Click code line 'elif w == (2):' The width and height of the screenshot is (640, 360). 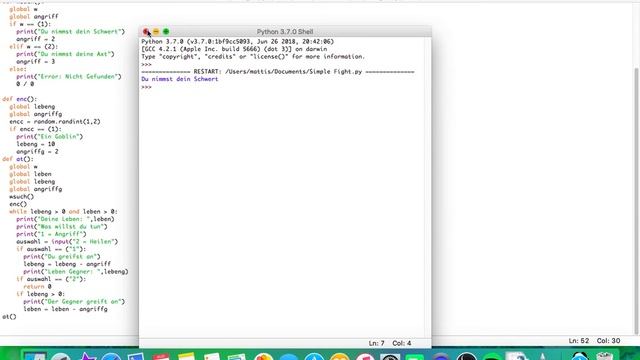(x=33, y=47)
